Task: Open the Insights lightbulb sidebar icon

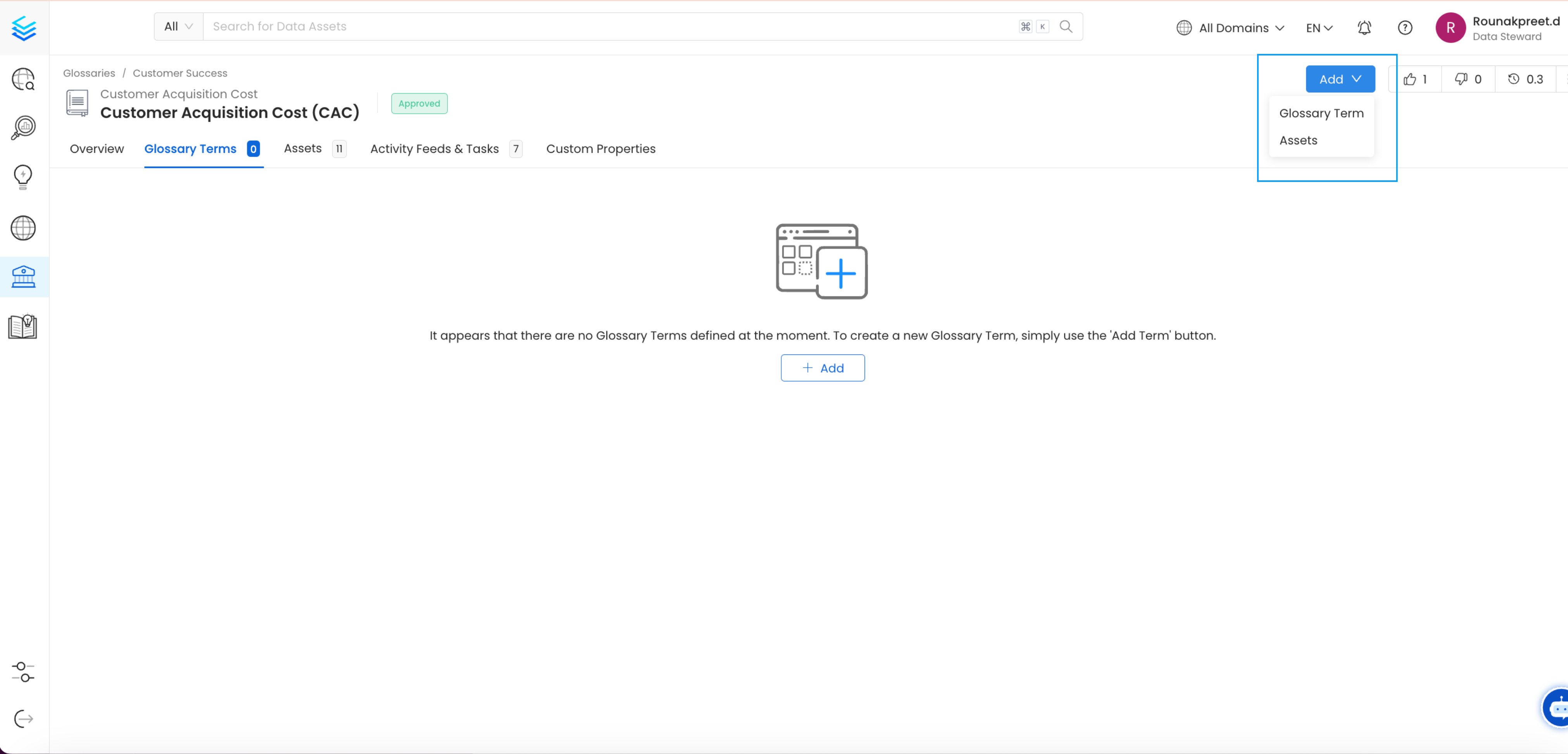Action: click(x=23, y=177)
